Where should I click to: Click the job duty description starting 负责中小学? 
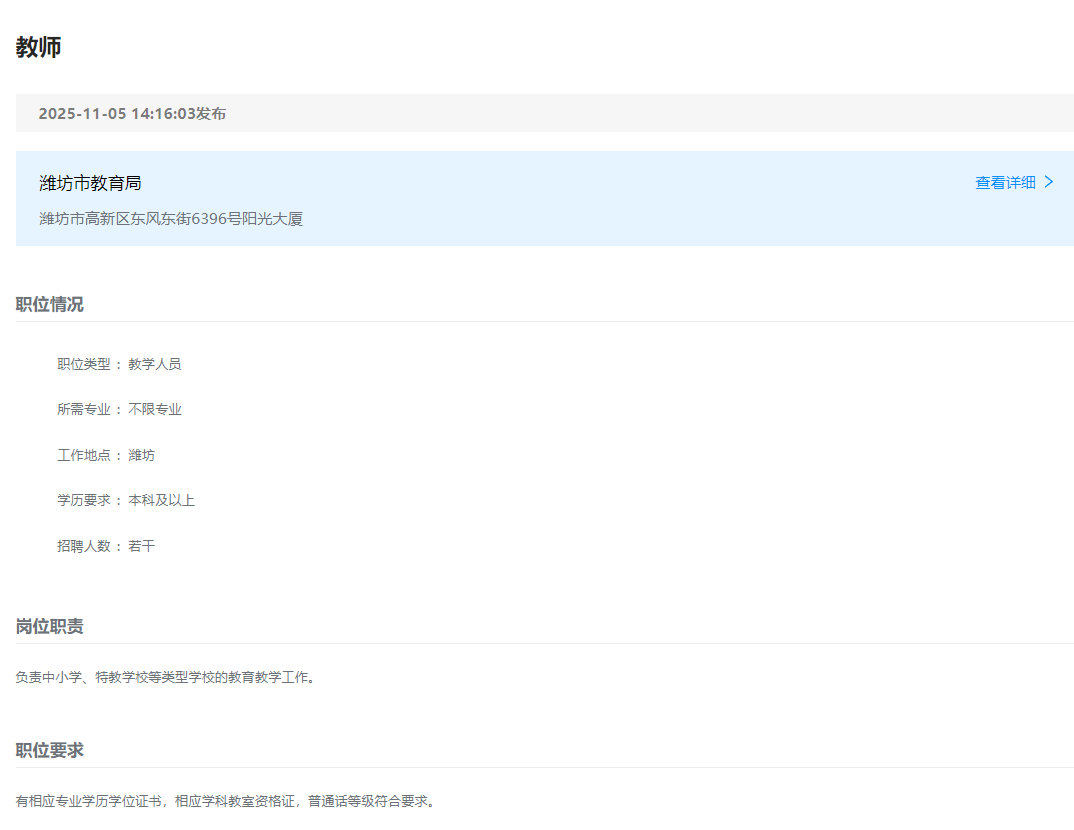tap(166, 678)
